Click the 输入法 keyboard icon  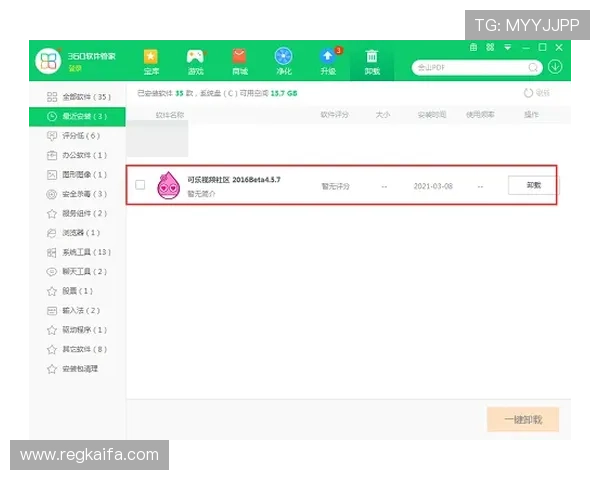pos(52,311)
